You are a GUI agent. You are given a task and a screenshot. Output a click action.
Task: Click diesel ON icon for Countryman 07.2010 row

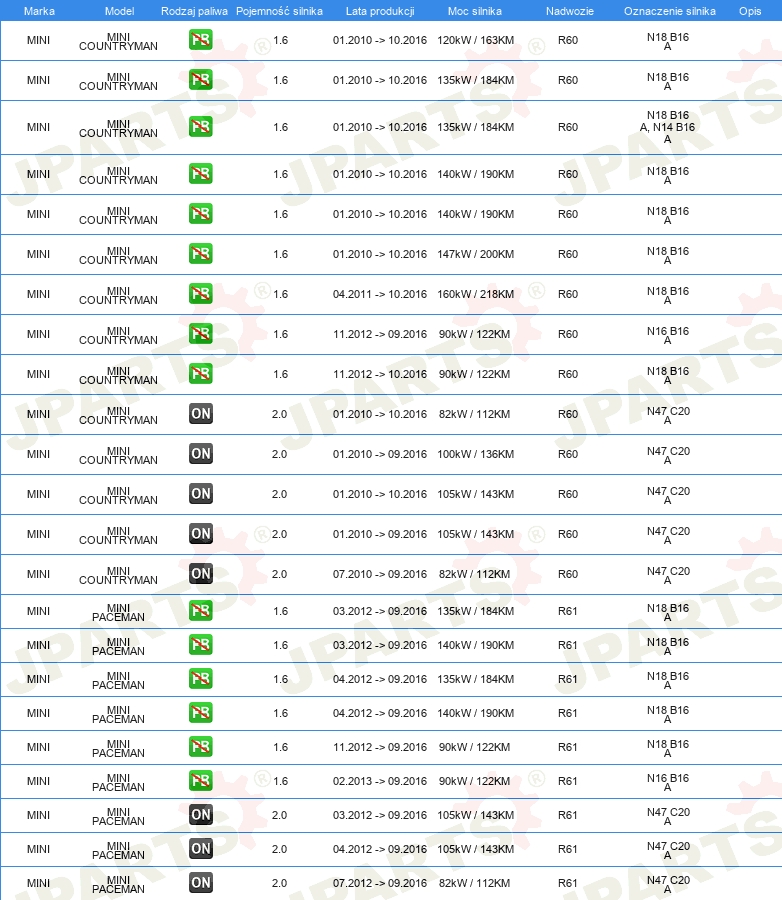[x=201, y=573]
